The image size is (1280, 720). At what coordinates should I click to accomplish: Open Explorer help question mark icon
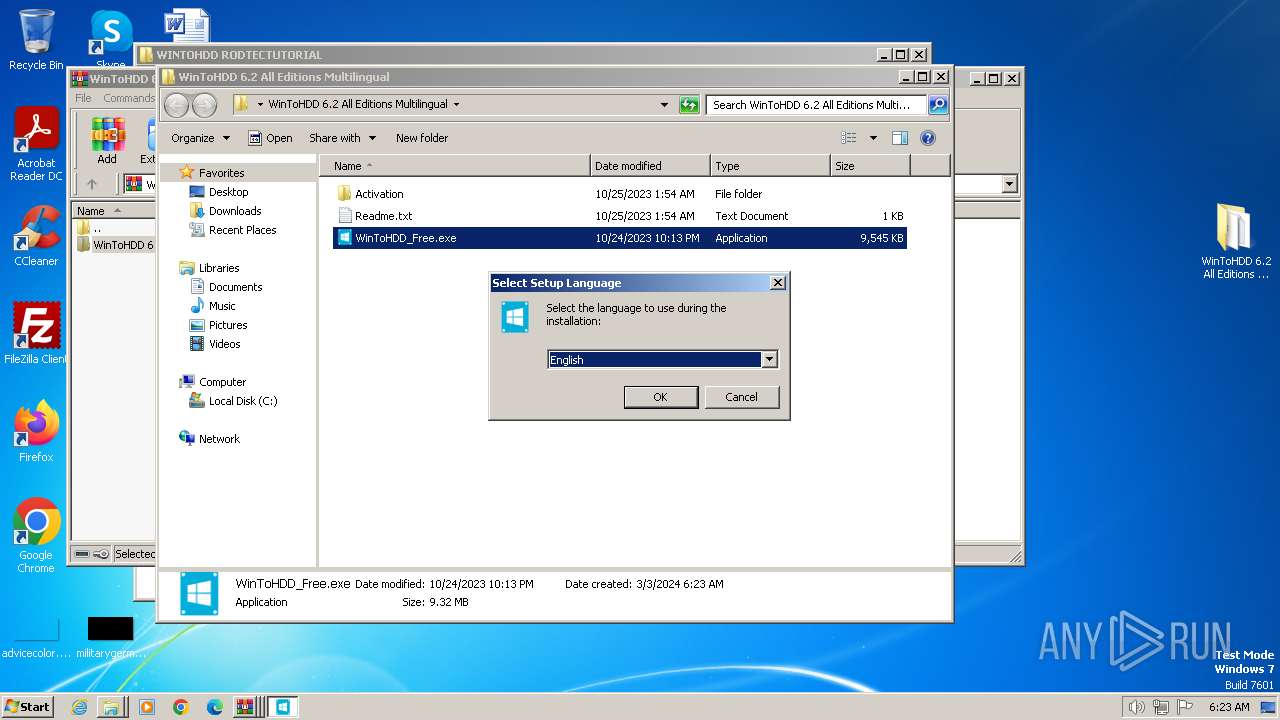927,138
